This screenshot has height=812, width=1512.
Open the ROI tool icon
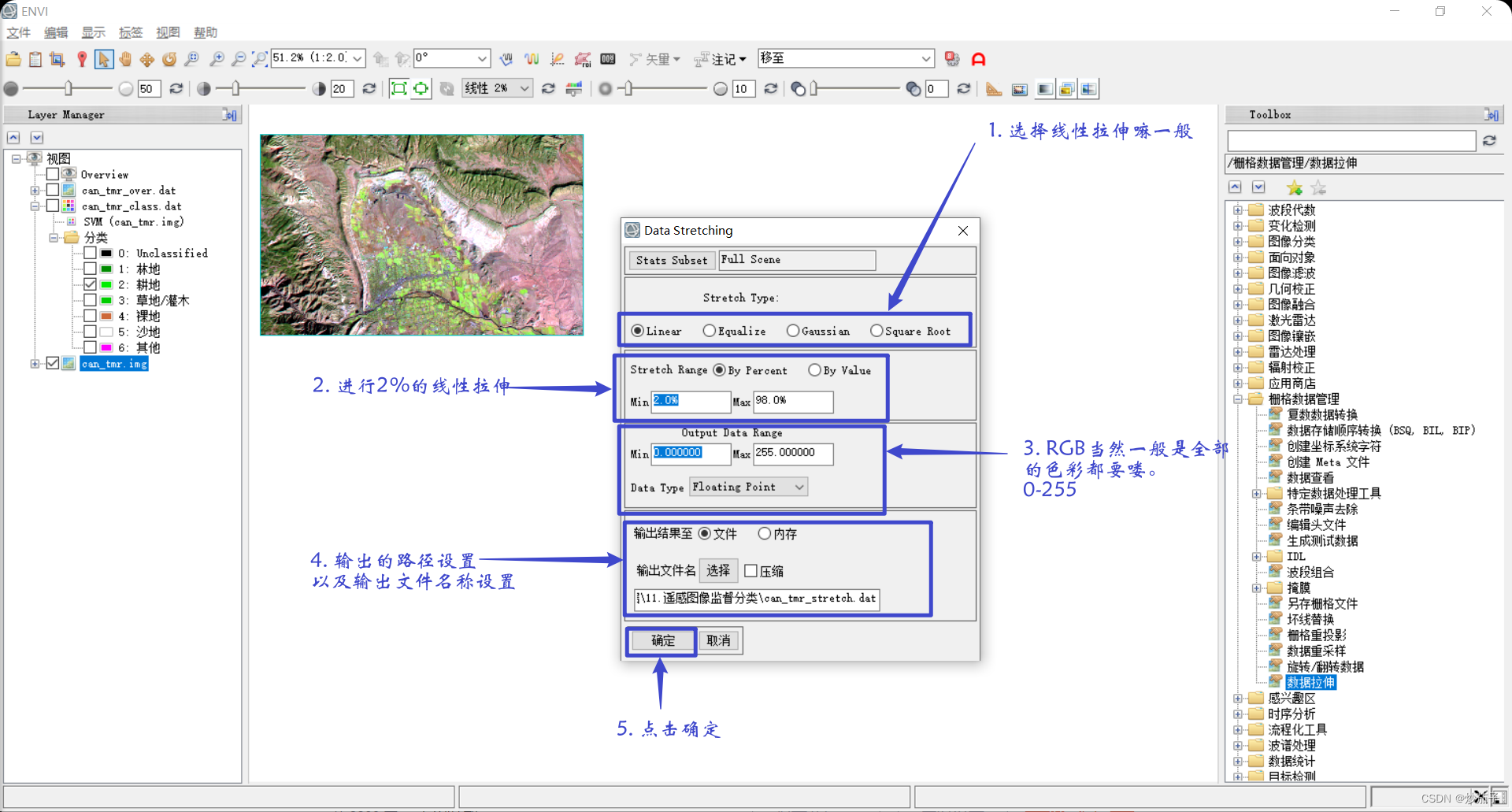click(x=583, y=59)
